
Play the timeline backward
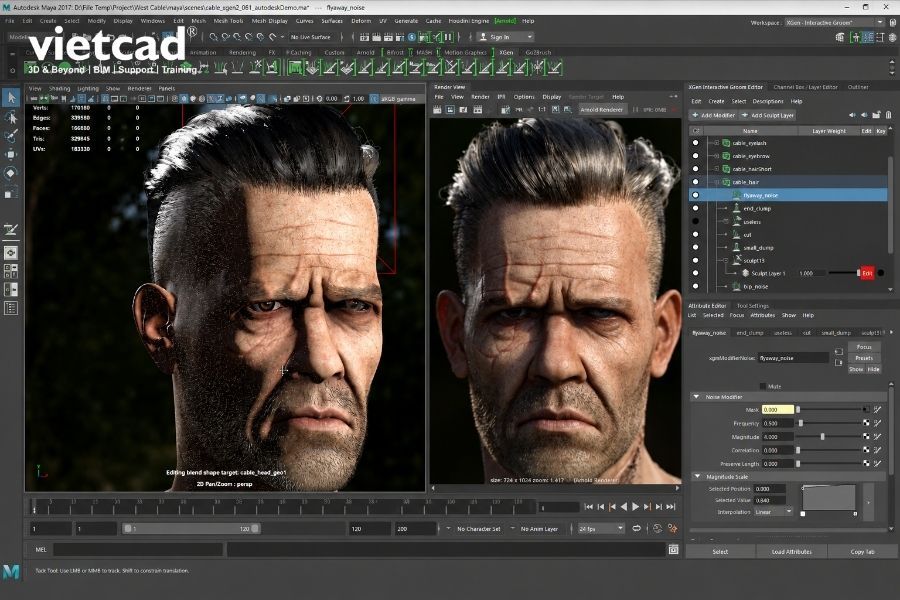624,506
